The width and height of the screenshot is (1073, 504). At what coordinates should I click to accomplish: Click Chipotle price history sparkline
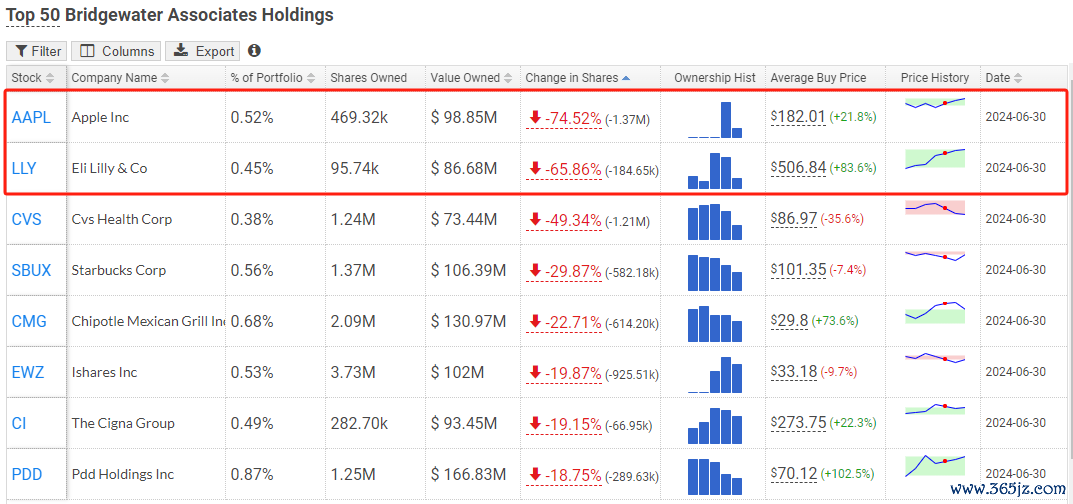(935, 312)
